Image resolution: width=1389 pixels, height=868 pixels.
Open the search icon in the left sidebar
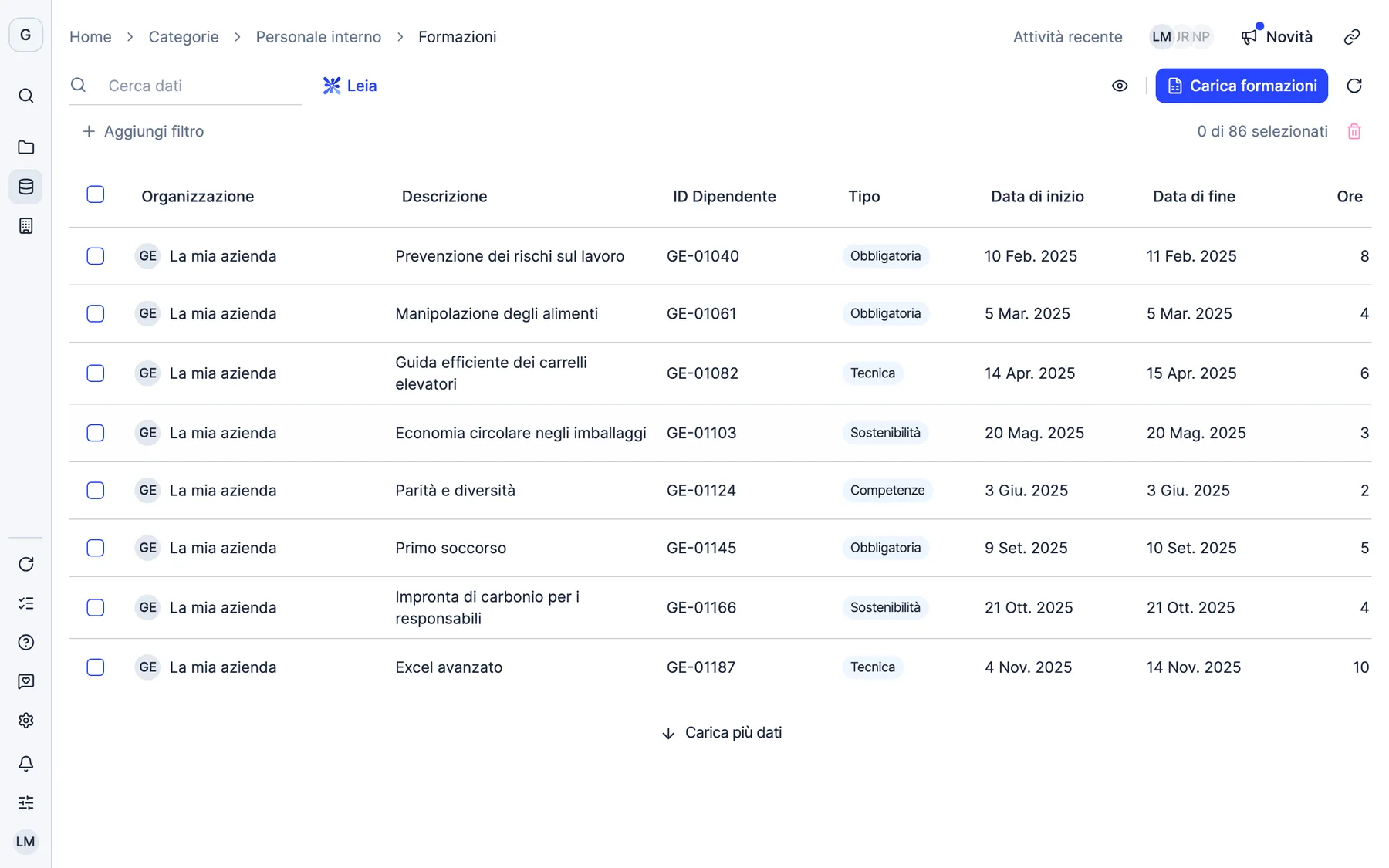(x=25, y=96)
